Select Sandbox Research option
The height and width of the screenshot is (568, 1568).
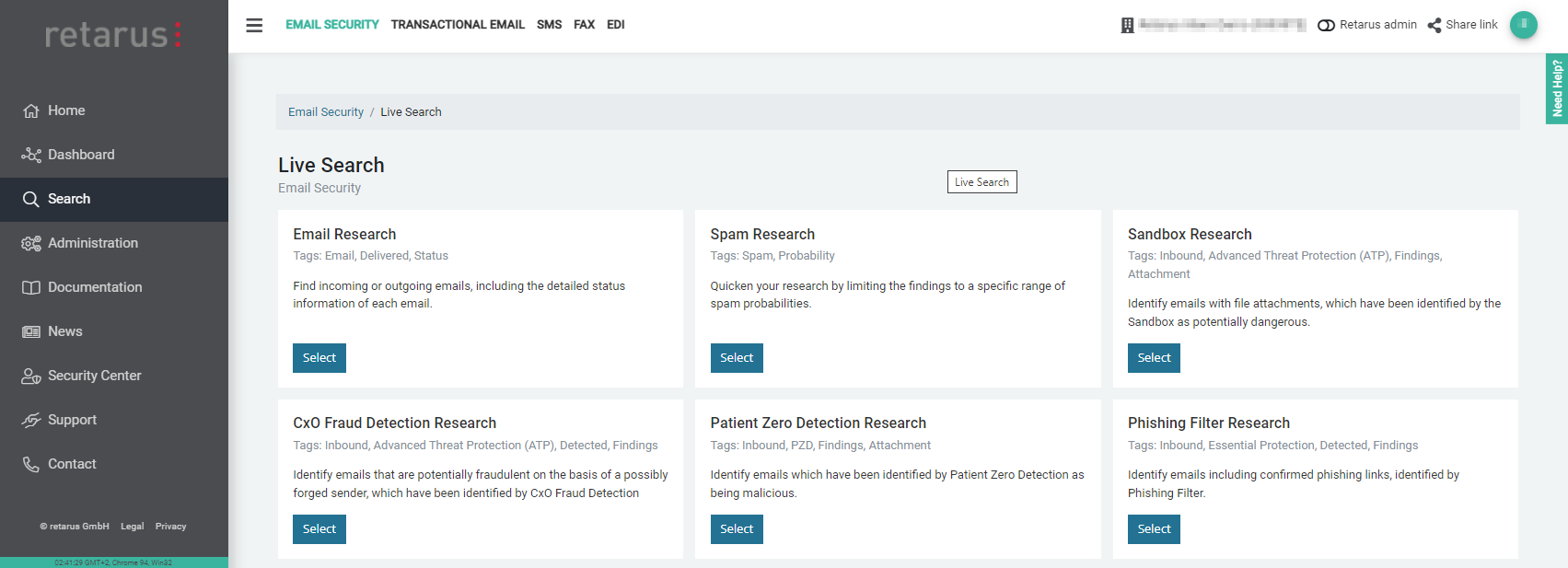click(1154, 358)
